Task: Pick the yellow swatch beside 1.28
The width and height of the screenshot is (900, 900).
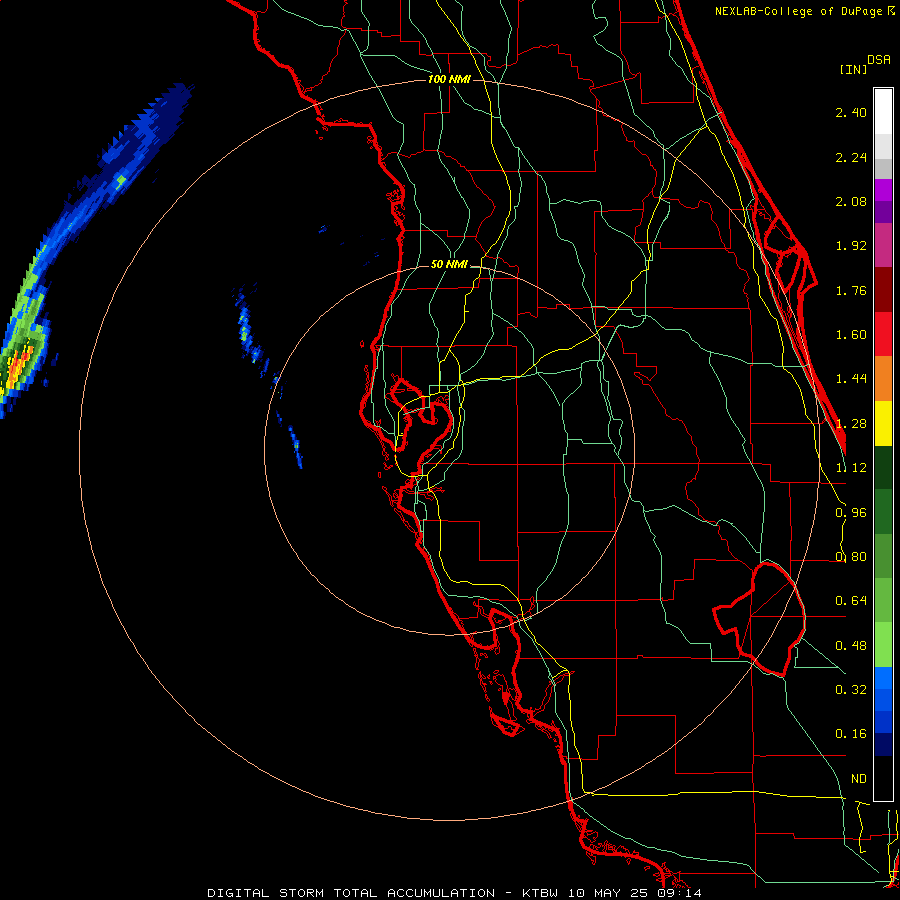Action: tap(883, 423)
